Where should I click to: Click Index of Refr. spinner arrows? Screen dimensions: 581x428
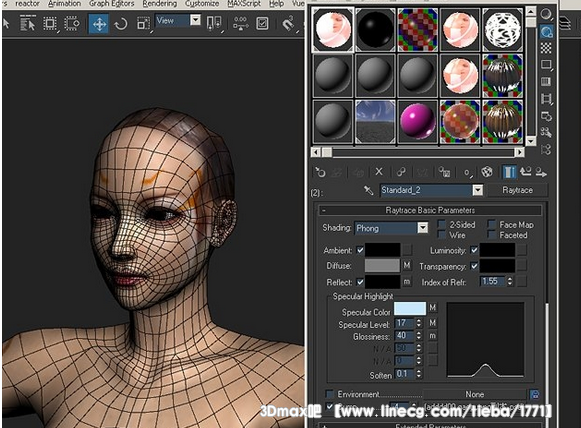coord(510,281)
